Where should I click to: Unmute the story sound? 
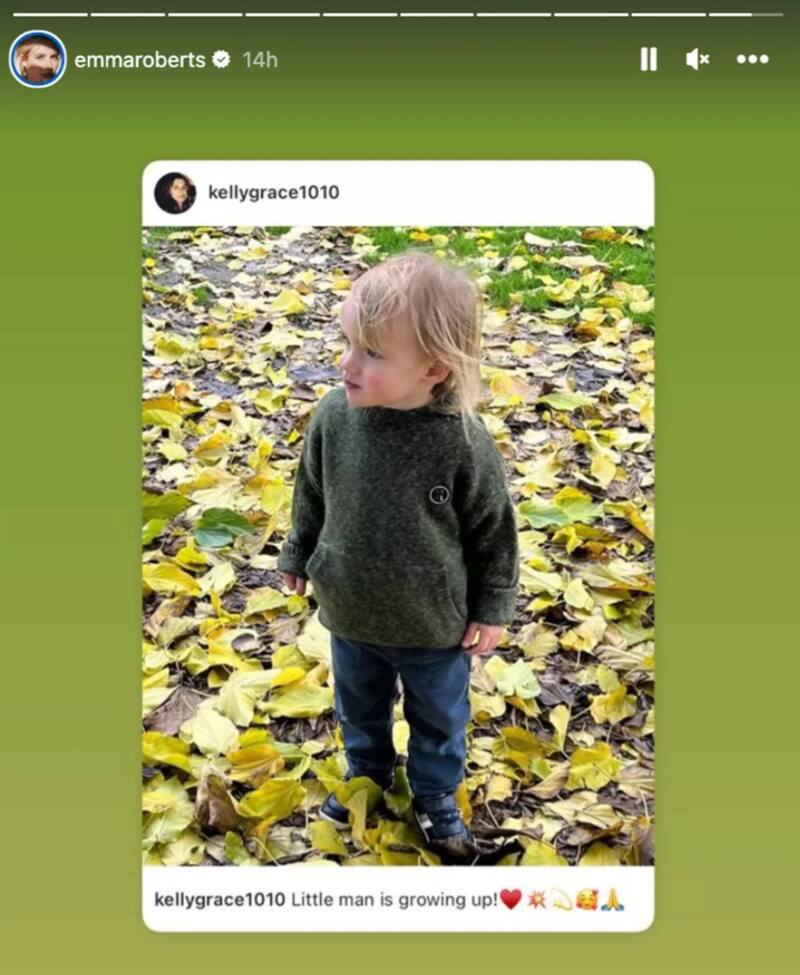(697, 60)
